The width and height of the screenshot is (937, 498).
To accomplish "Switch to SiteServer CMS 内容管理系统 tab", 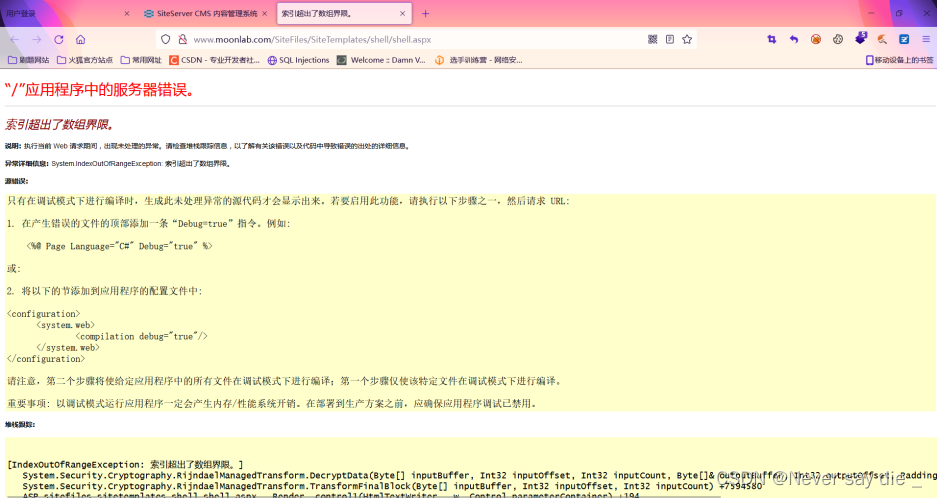I will pos(206,13).
